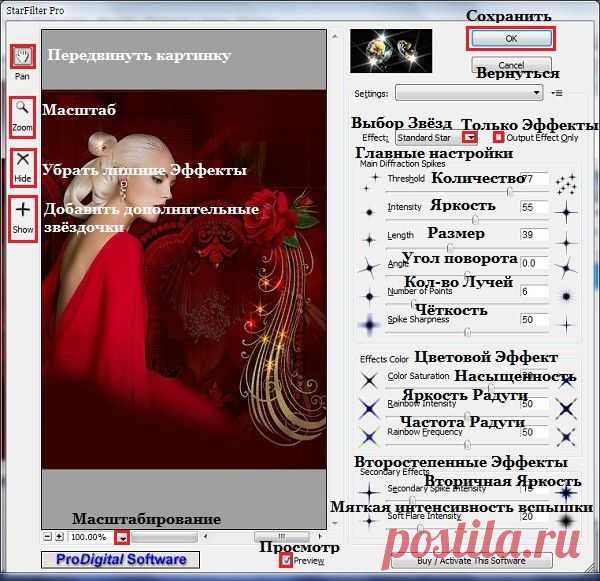
Task: Open the Effect Standard Star dropdown
Action: (436, 138)
